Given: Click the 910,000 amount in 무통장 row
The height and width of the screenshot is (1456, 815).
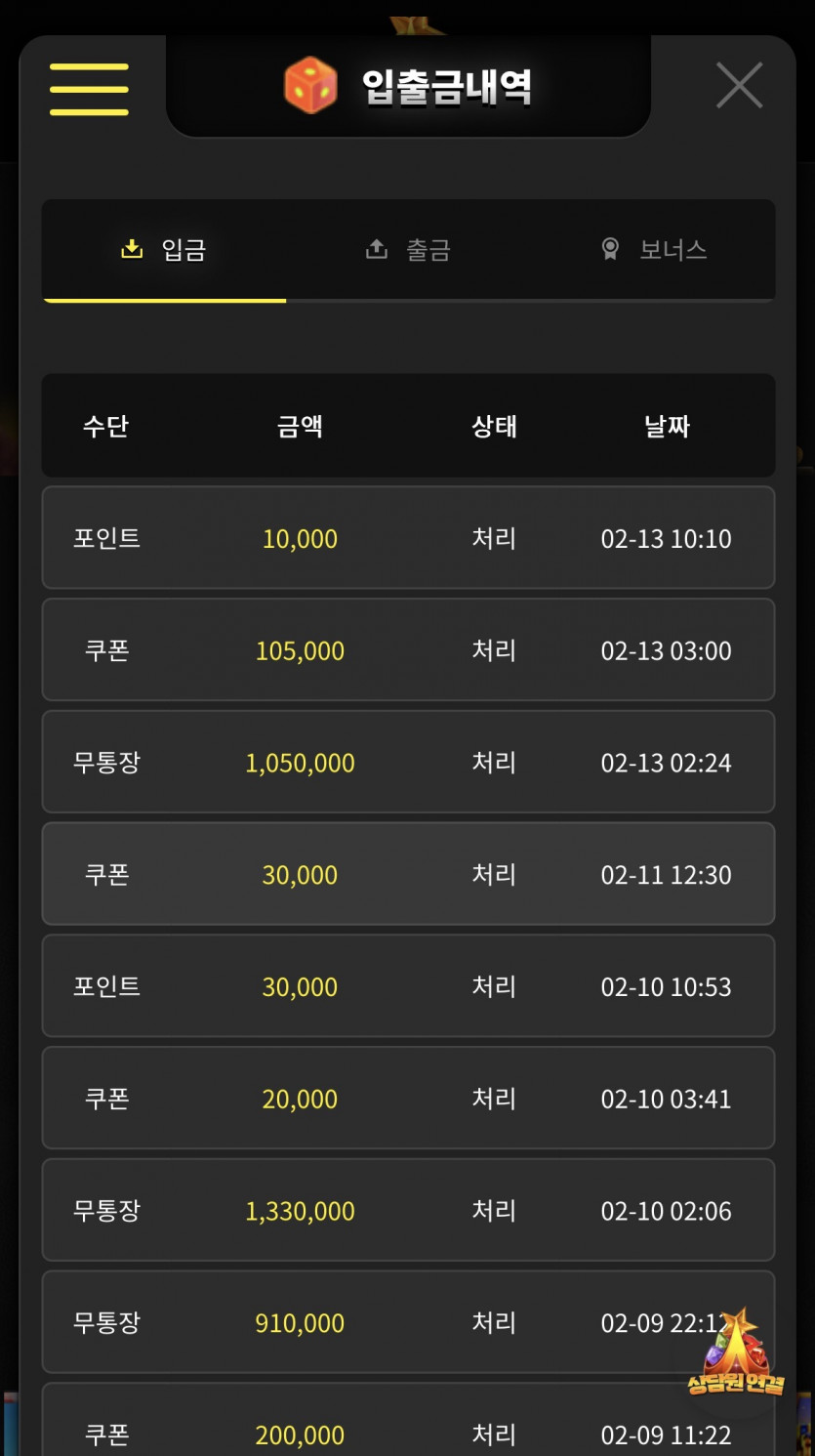Looking at the screenshot, I should tap(300, 1323).
